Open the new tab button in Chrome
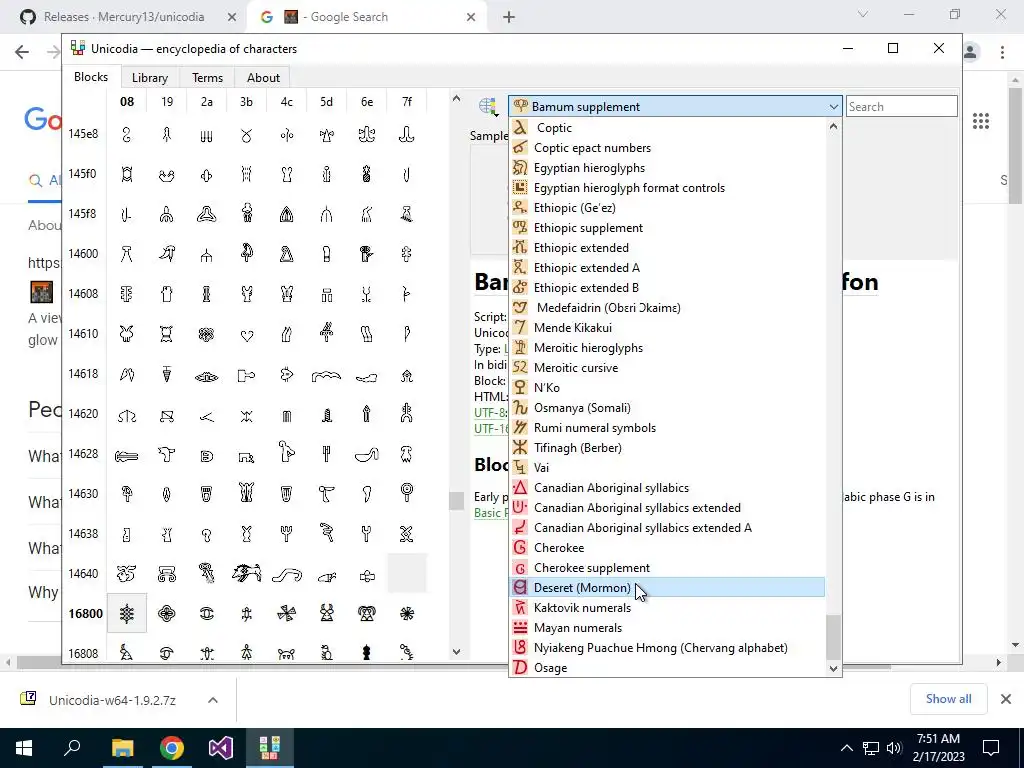The width and height of the screenshot is (1024, 768). point(509,17)
